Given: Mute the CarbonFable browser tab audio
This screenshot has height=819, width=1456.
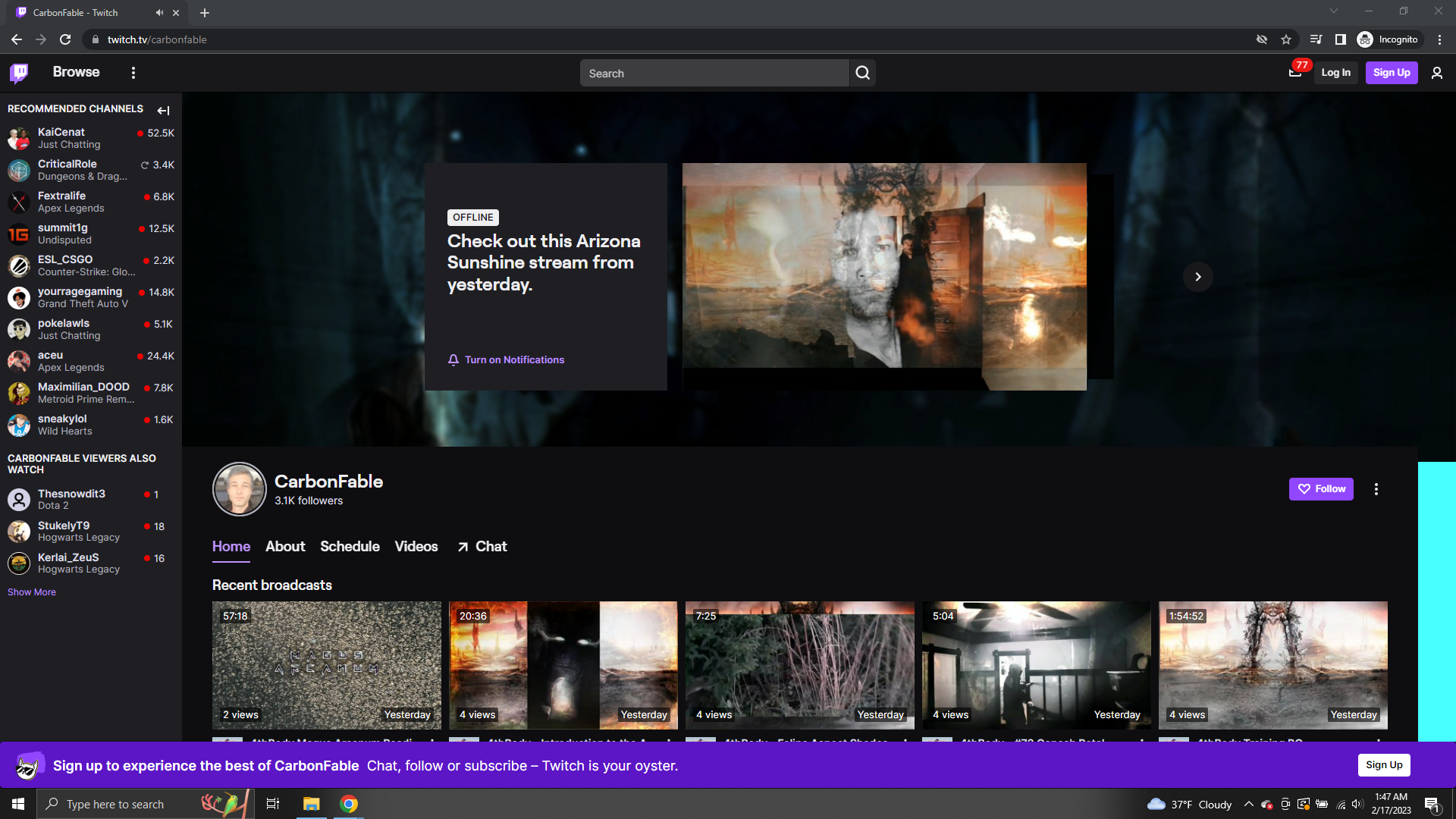Looking at the screenshot, I should [159, 13].
